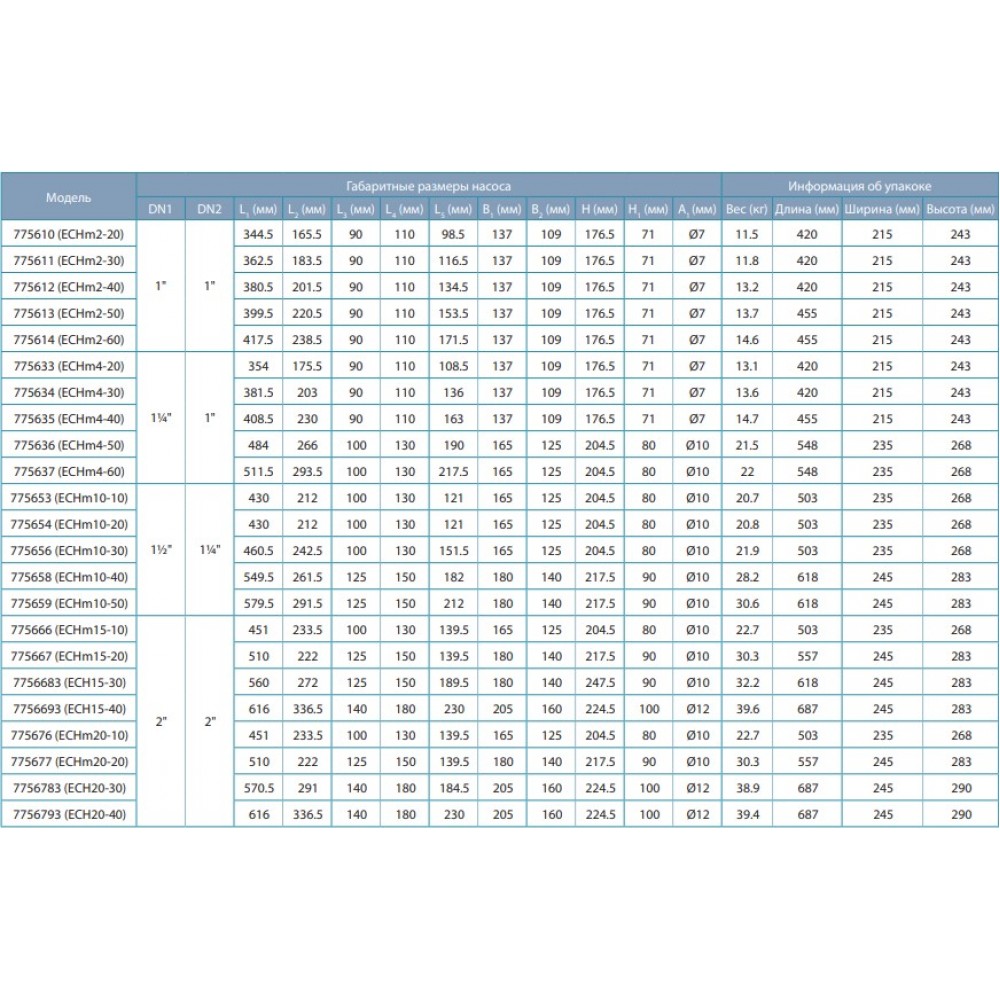Select model 775676 (ECHm20-10)

click(69, 735)
